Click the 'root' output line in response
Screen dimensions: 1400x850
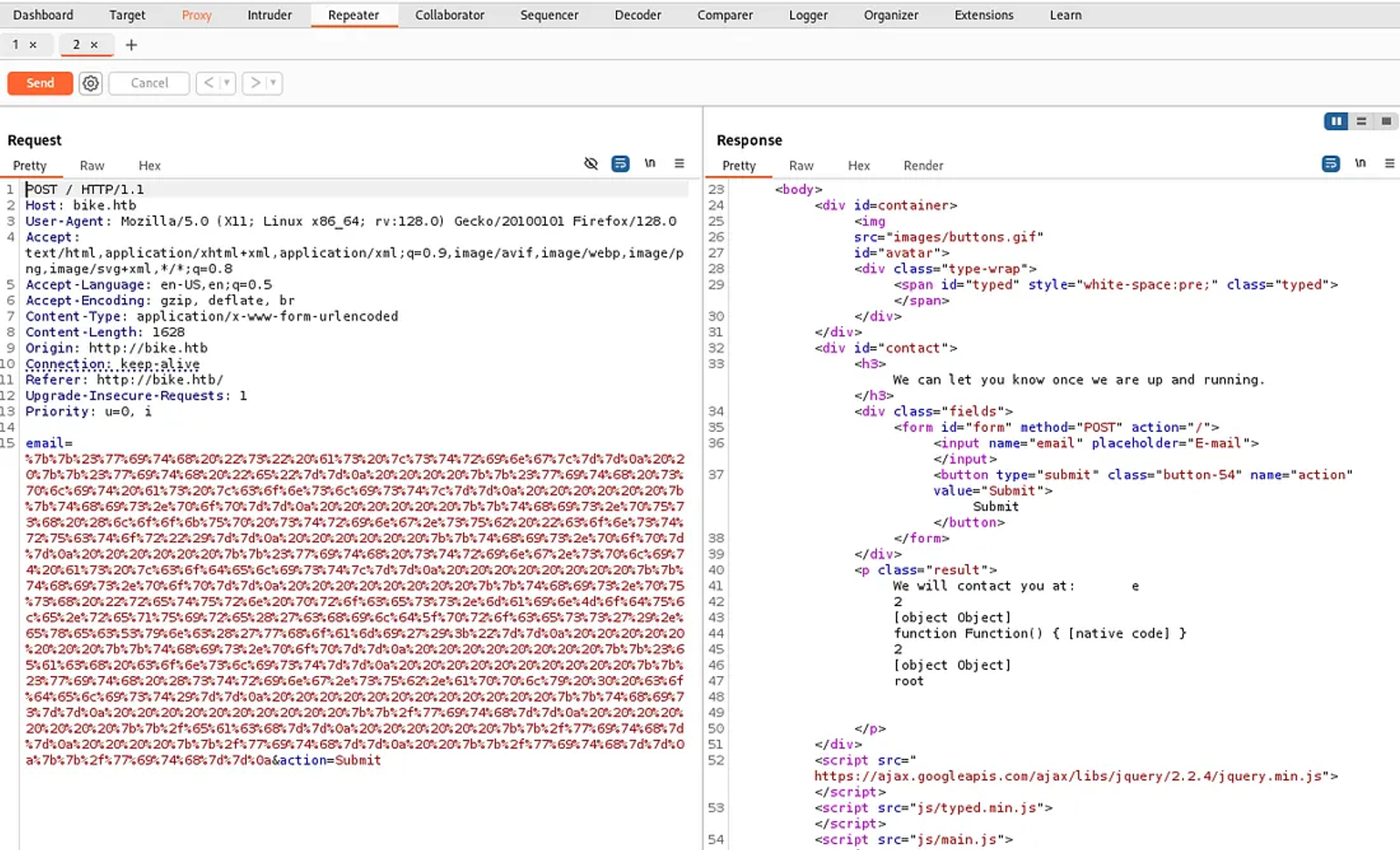click(x=908, y=681)
